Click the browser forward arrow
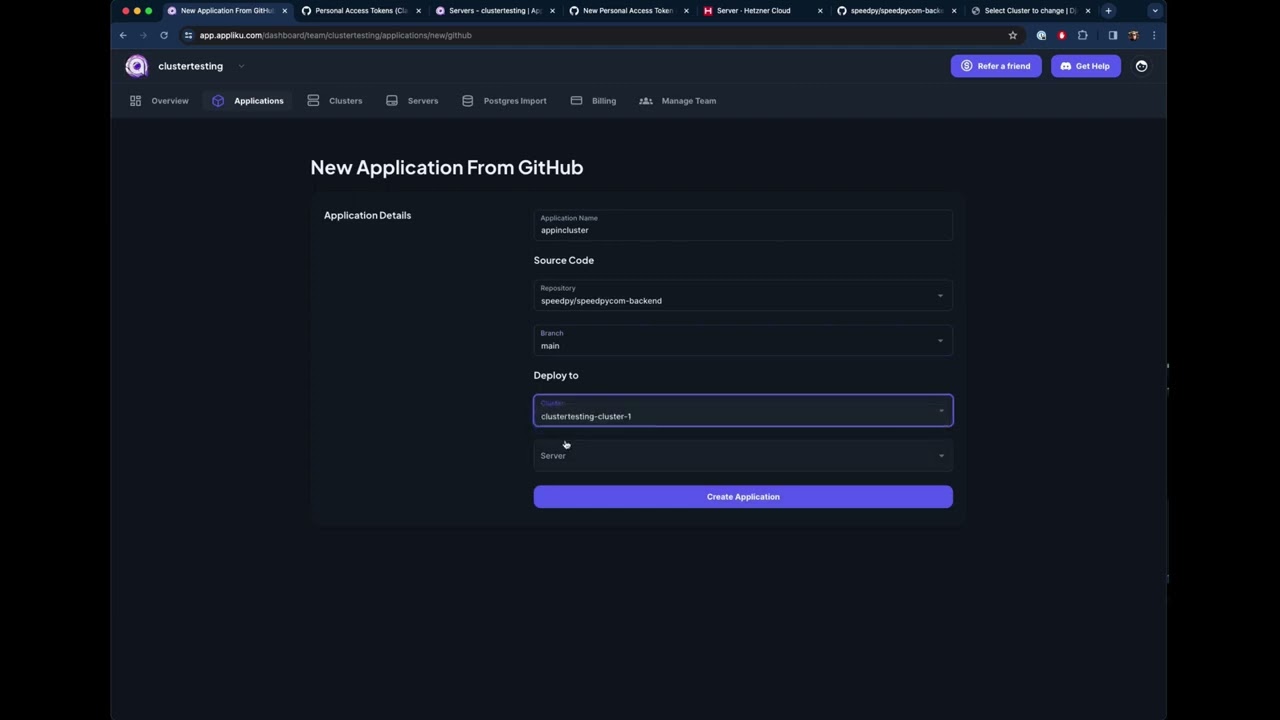1280x720 pixels. pos(143,35)
